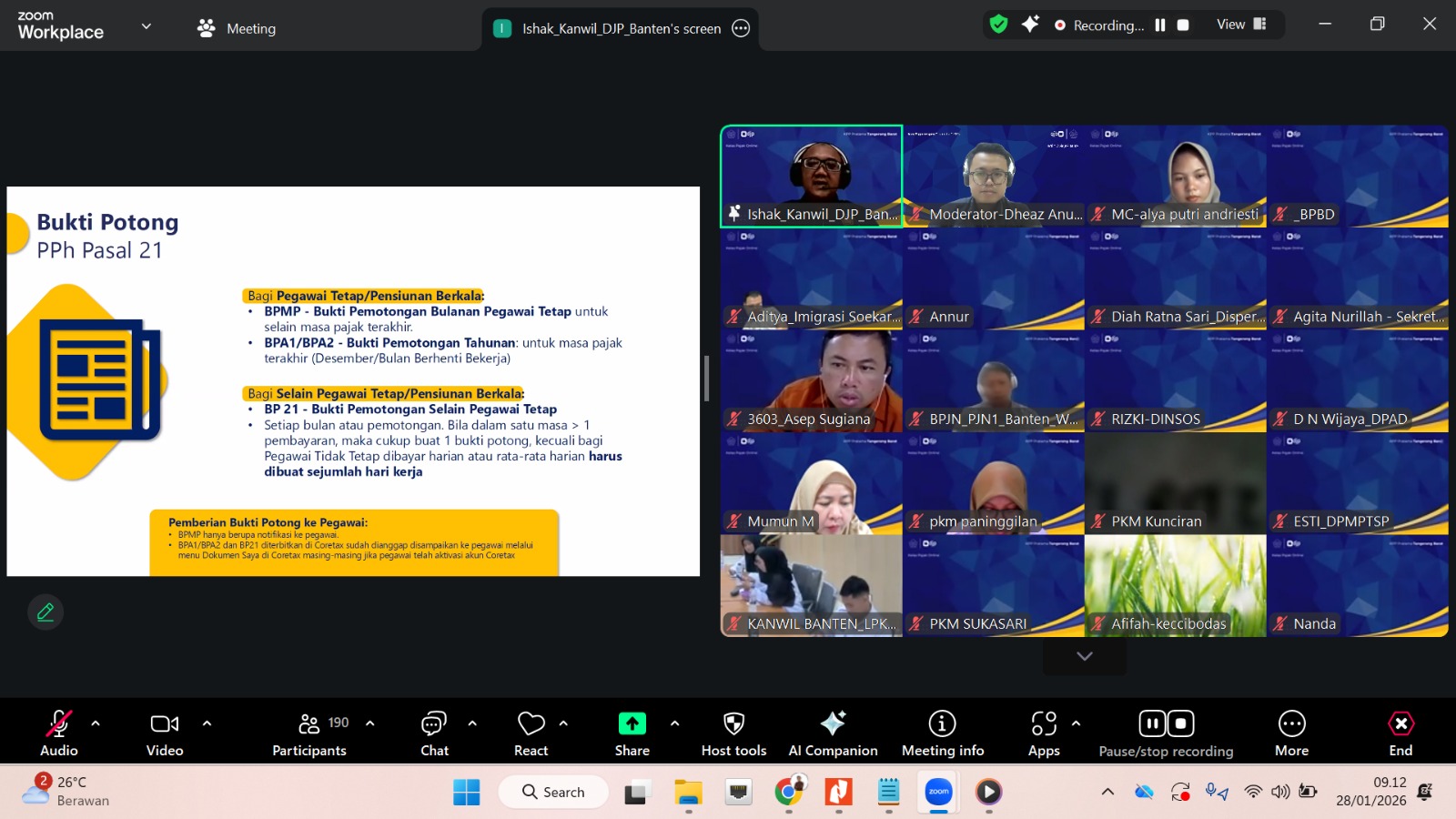Launch the AI Companion sparkle icon

pyautogui.click(x=833, y=724)
